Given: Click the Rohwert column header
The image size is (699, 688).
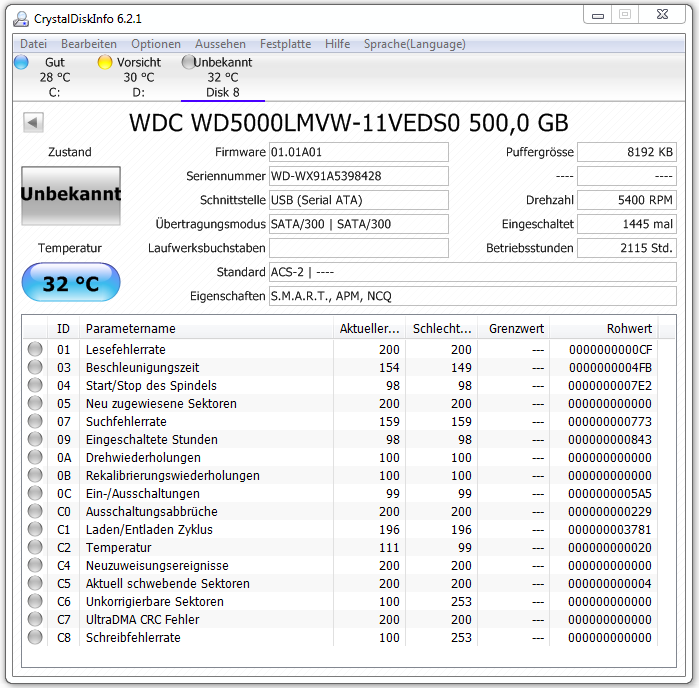Looking at the screenshot, I should [604, 329].
